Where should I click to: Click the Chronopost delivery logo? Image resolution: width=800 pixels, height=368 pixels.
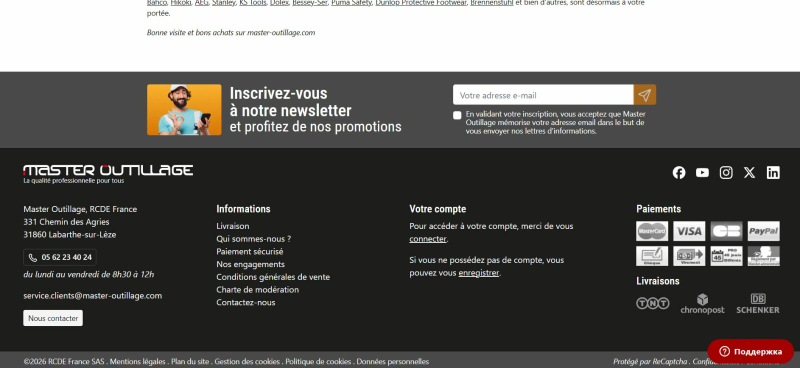click(702, 304)
